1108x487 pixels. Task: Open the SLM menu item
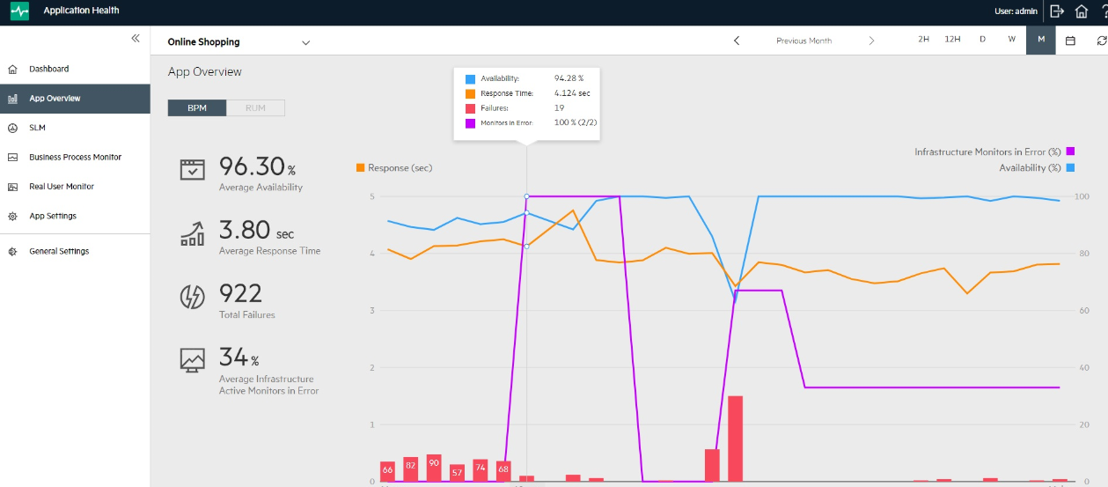coord(37,128)
